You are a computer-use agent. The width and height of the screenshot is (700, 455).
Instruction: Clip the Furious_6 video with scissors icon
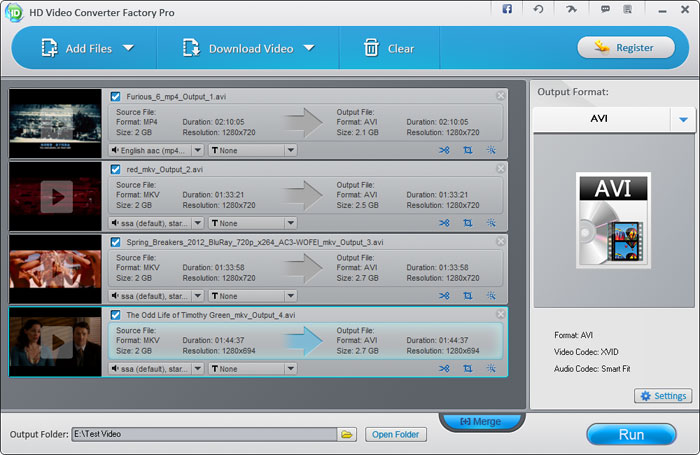(444, 150)
